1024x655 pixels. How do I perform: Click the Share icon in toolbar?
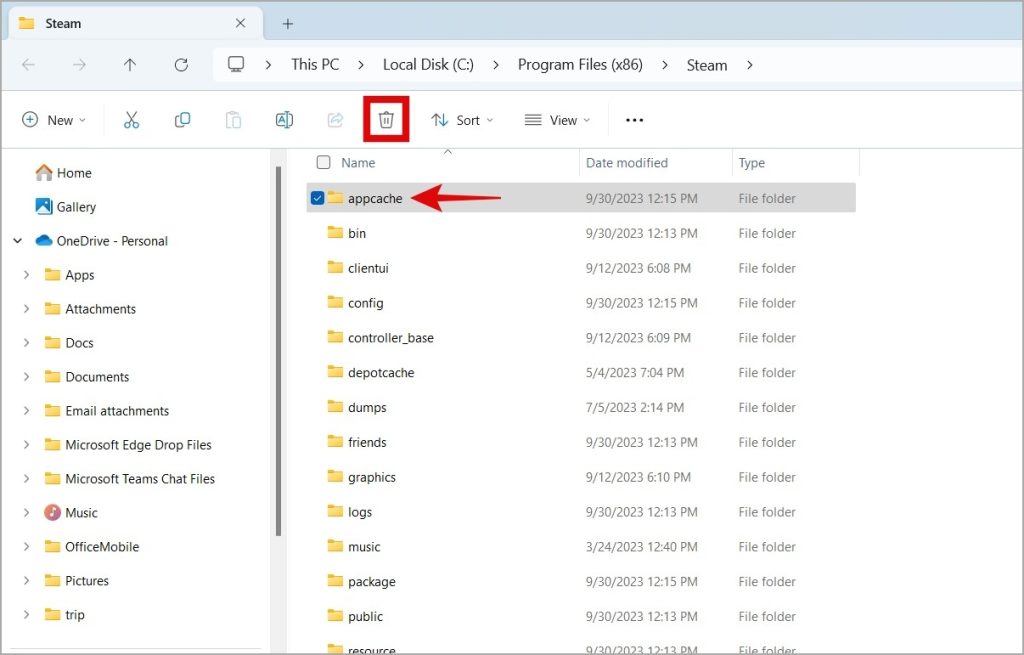(335, 120)
